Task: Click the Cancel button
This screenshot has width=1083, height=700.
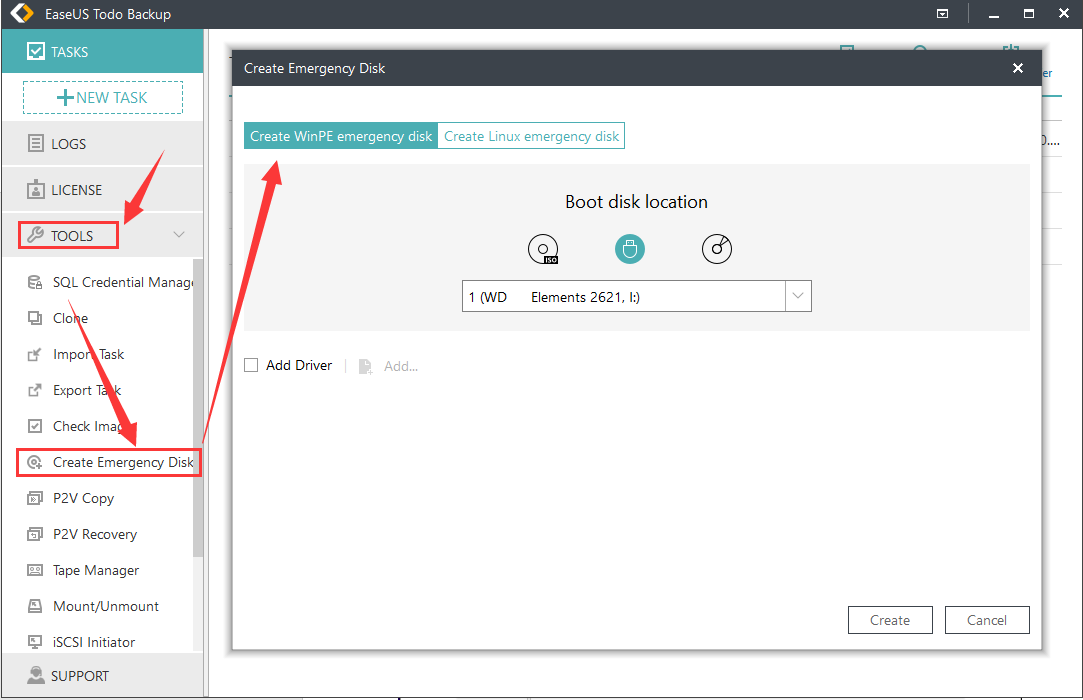Action: 987,620
